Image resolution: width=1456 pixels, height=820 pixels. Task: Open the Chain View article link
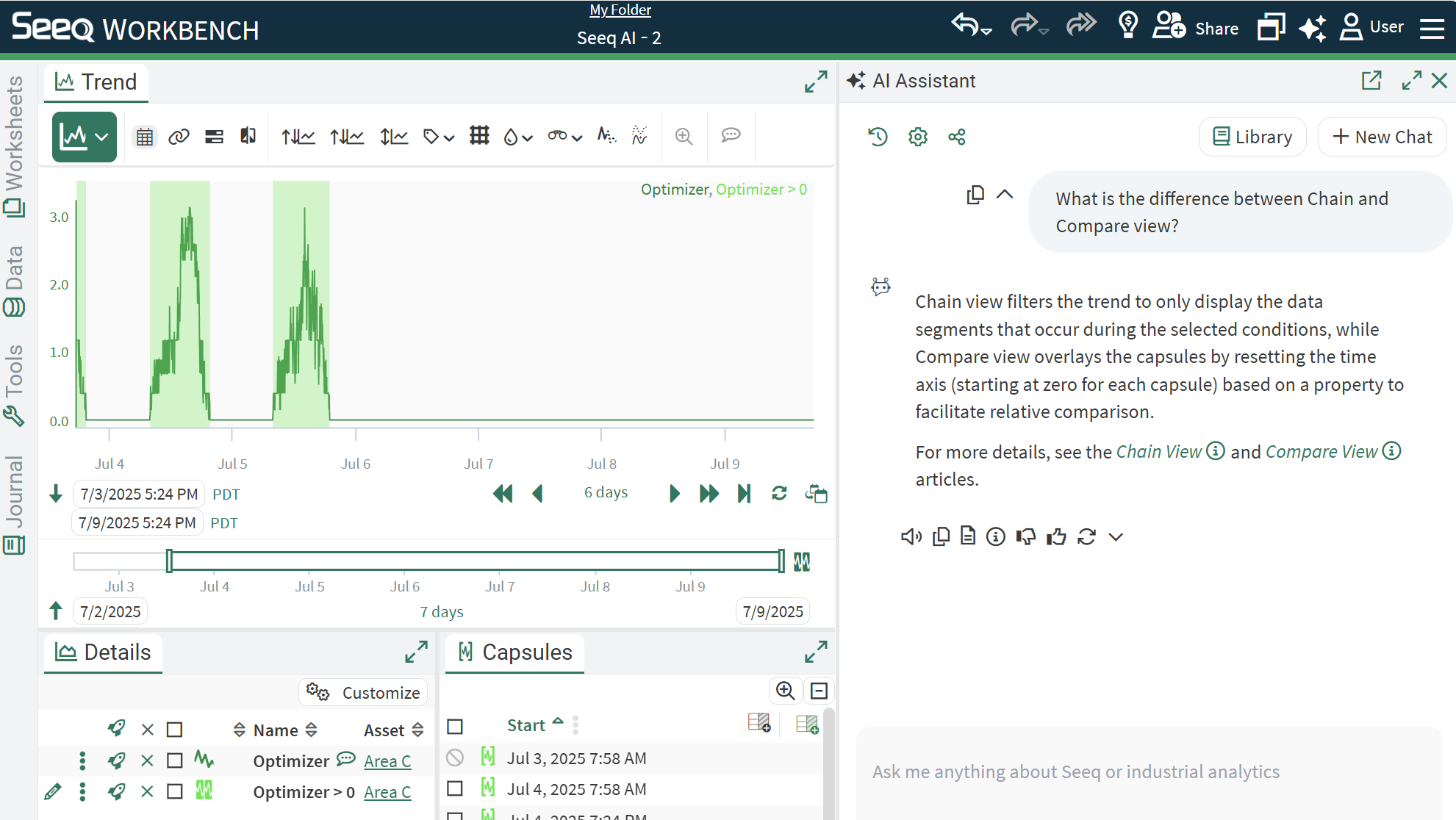click(x=1158, y=452)
